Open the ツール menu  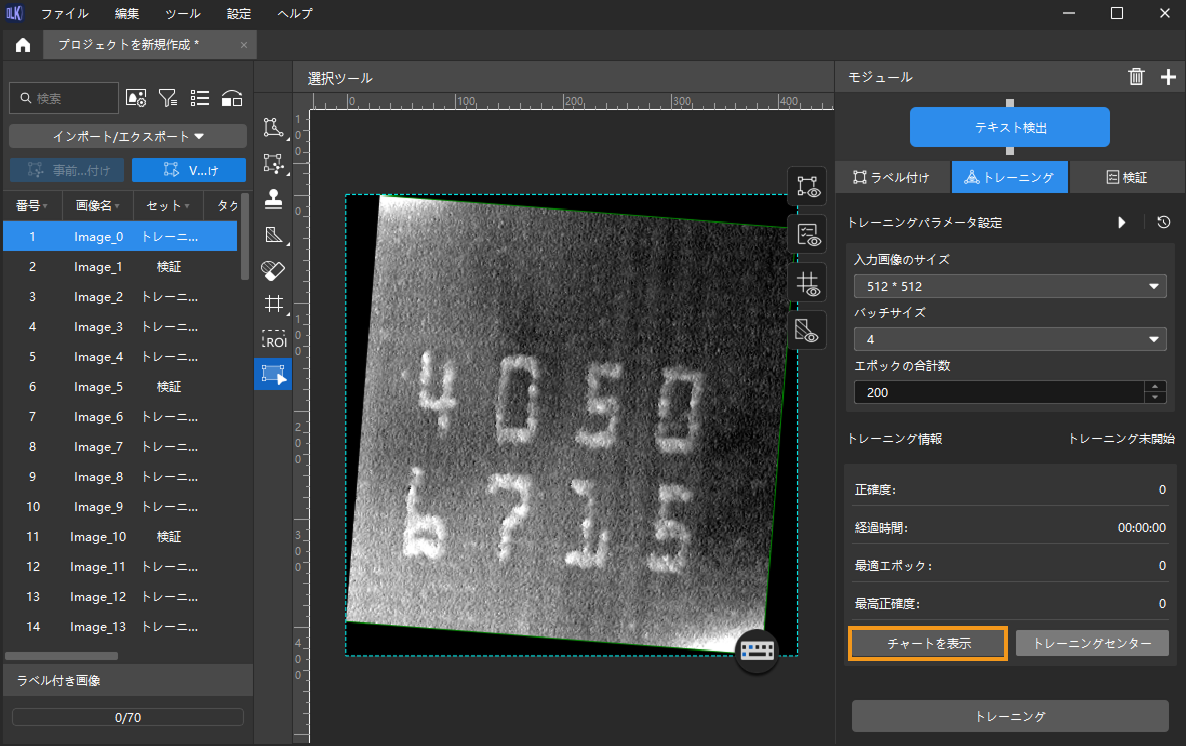pyautogui.click(x=183, y=14)
